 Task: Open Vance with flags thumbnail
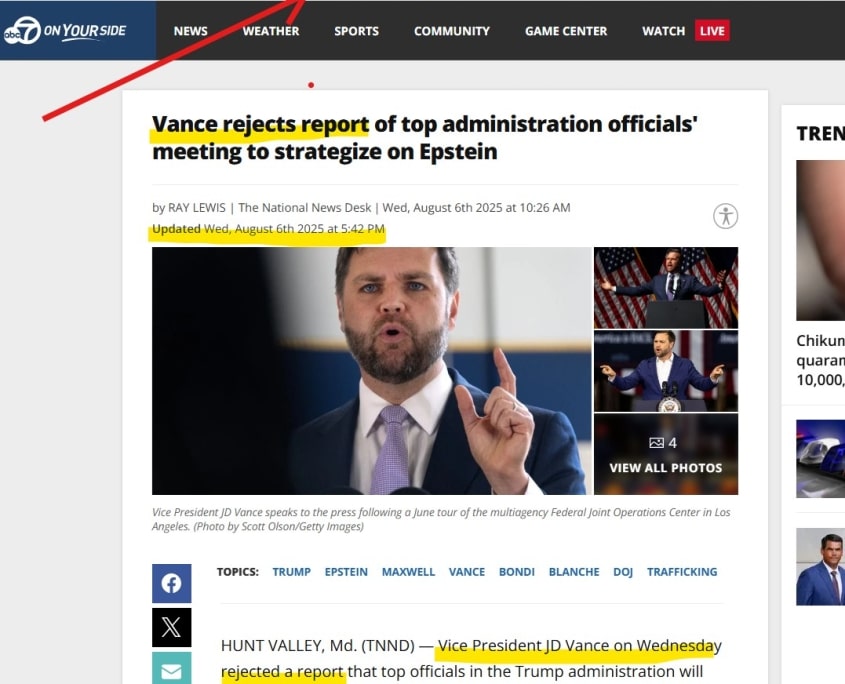pyautogui.click(x=666, y=288)
